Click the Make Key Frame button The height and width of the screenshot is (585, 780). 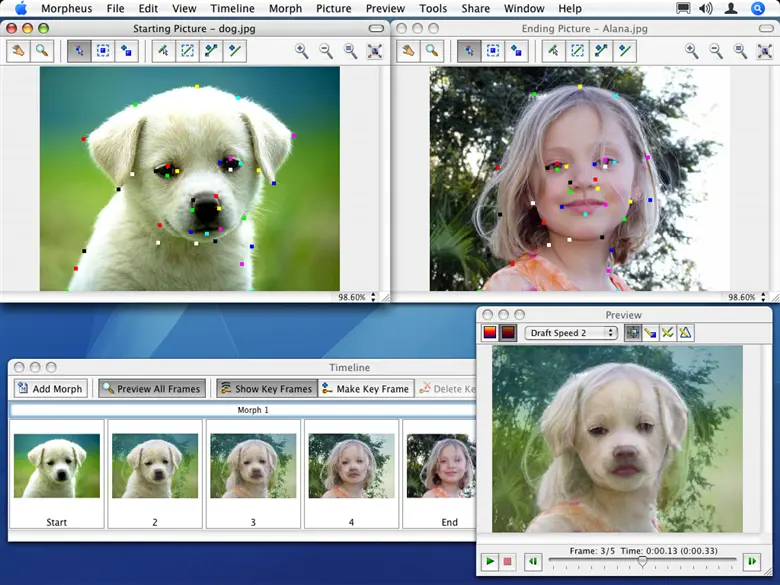365,389
